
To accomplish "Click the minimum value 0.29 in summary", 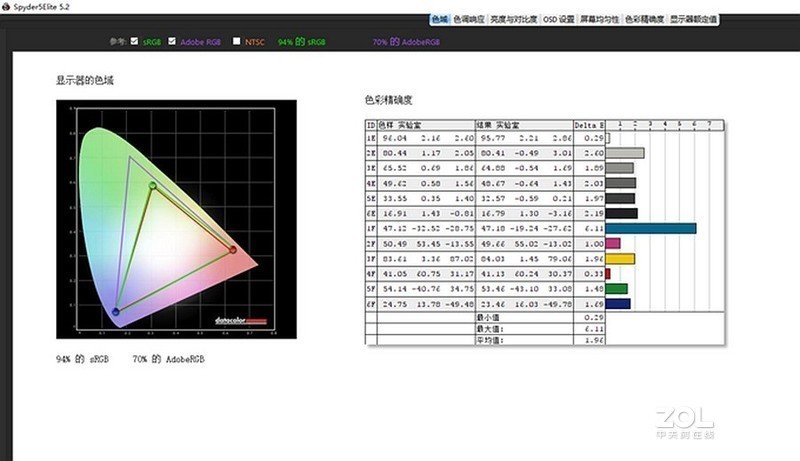I will [594, 317].
